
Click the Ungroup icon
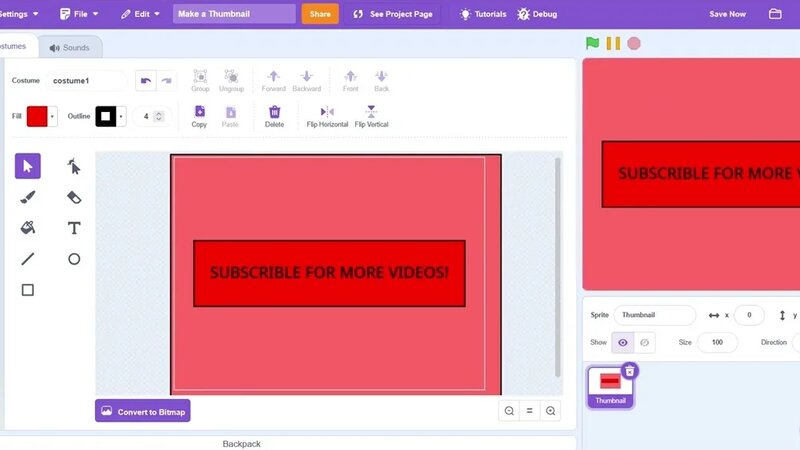pos(231,81)
